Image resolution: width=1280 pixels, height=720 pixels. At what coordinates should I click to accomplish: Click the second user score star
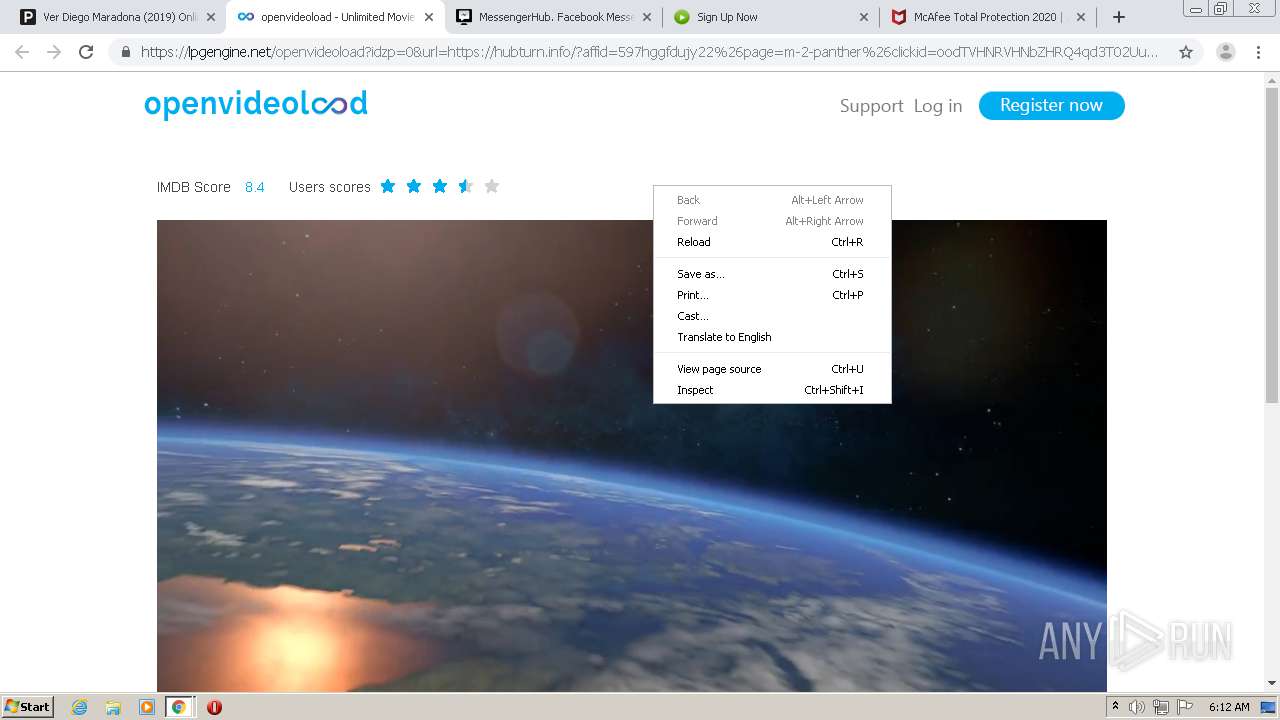414,186
